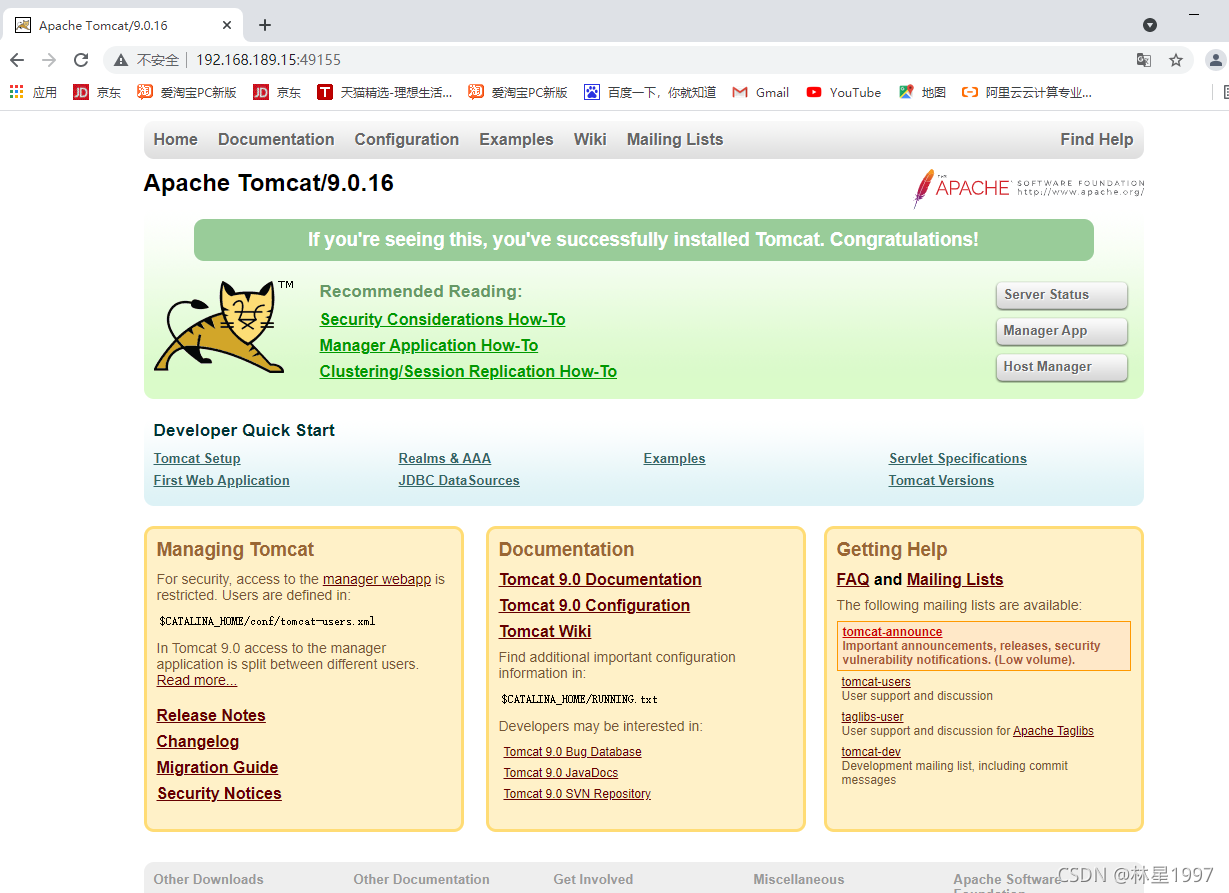Open the Mailing Lists navigation item
The image size is (1229, 893).
pyautogui.click(x=675, y=139)
